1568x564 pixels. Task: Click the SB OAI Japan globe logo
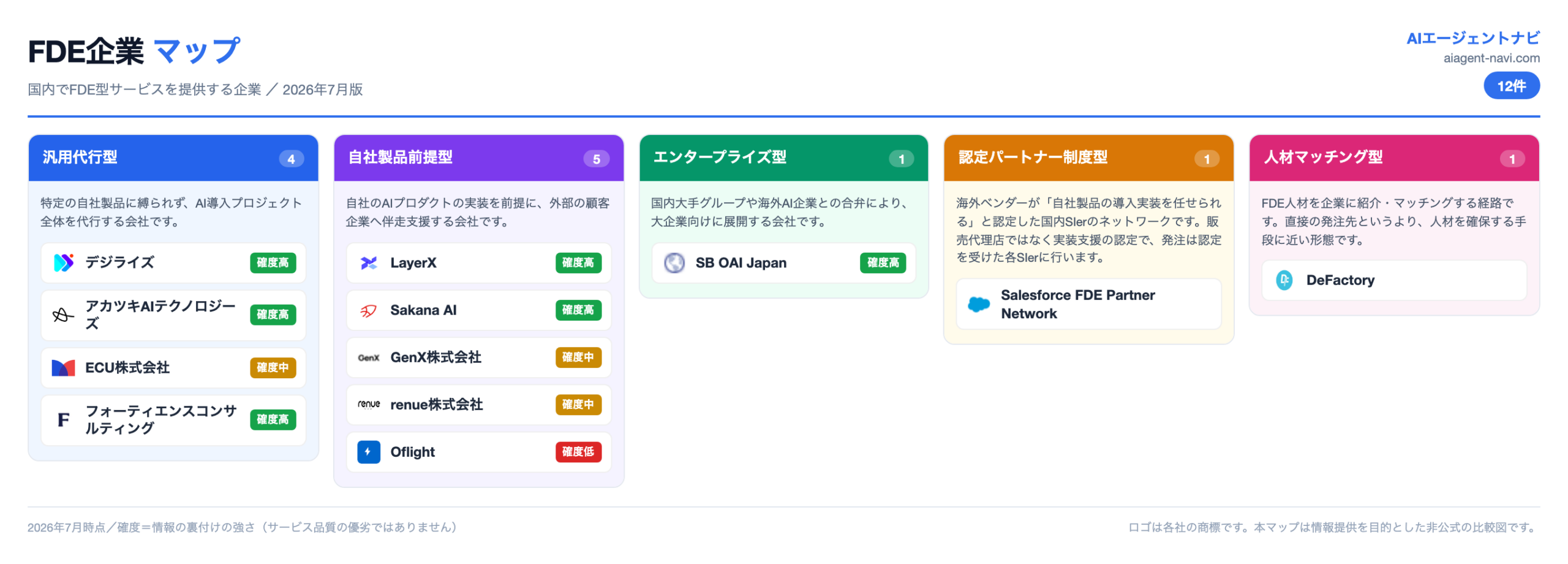click(673, 262)
